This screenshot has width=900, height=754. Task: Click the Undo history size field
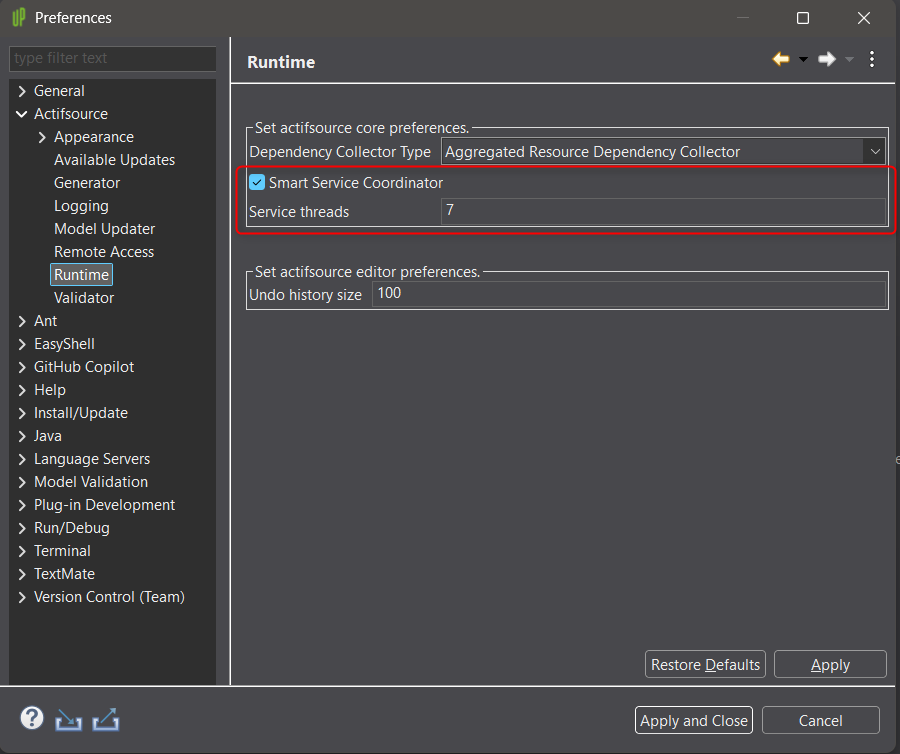[x=628, y=294]
